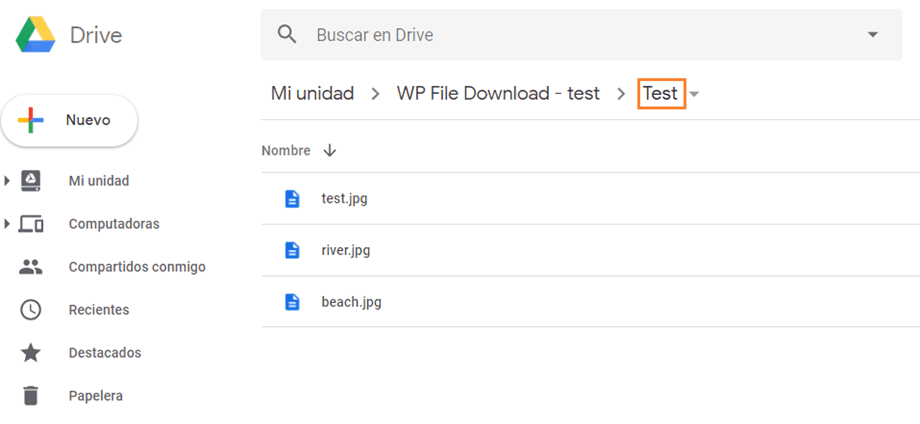Click the Recientes clock icon
Viewport: 920px width, 424px height.
31,310
